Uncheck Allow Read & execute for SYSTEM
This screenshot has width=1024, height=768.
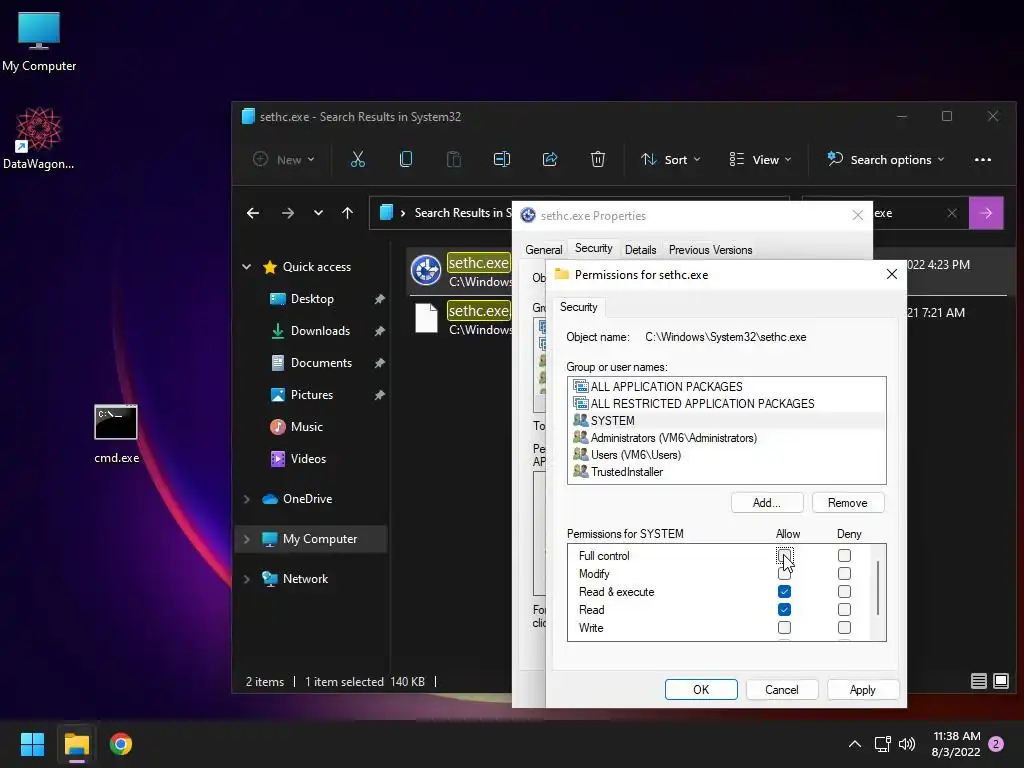point(784,592)
